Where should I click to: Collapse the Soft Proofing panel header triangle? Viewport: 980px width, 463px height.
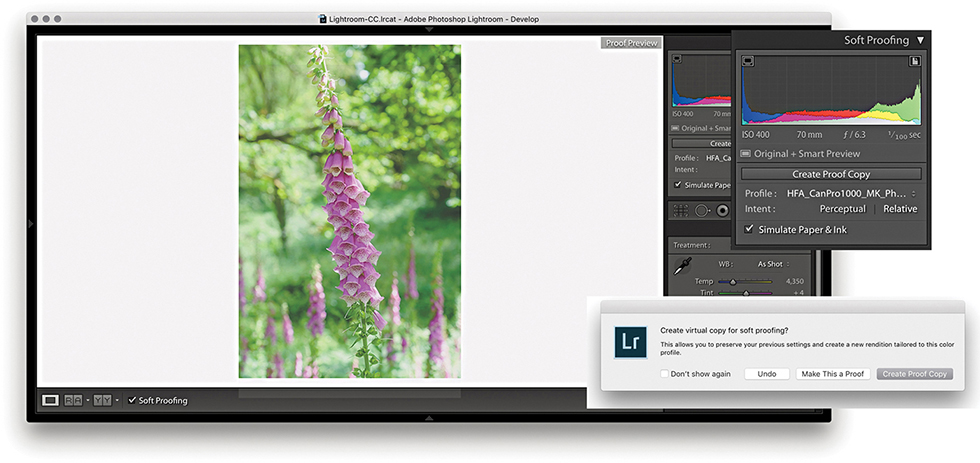coord(920,41)
